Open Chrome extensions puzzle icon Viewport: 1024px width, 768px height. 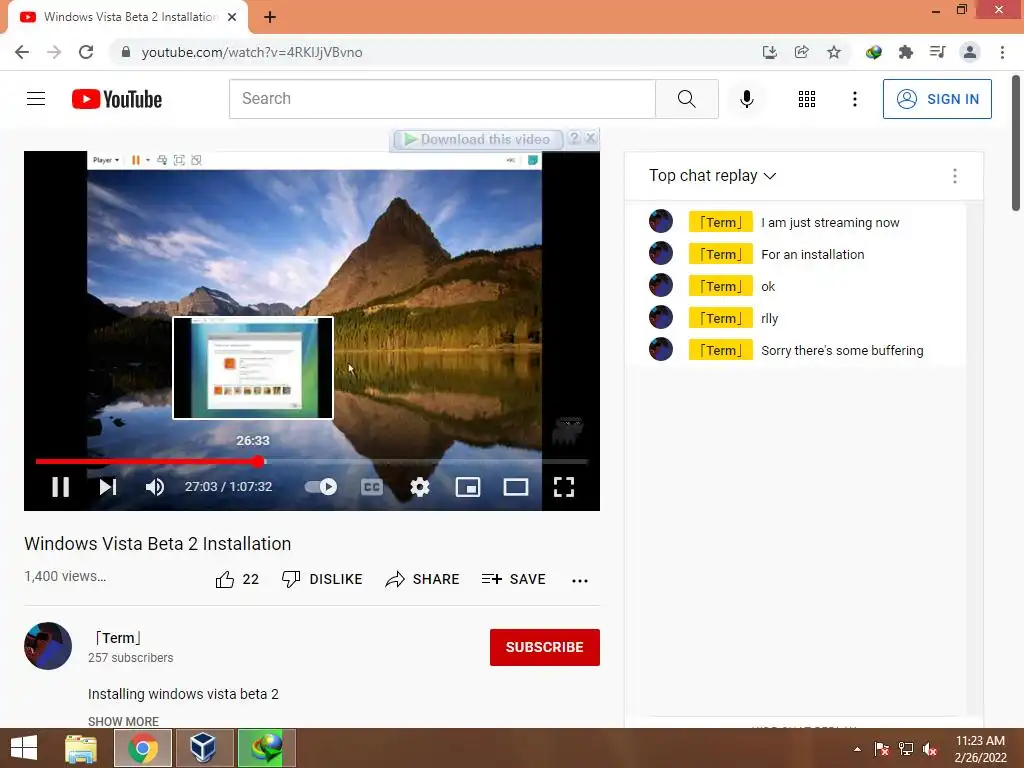[x=906, y=52]
